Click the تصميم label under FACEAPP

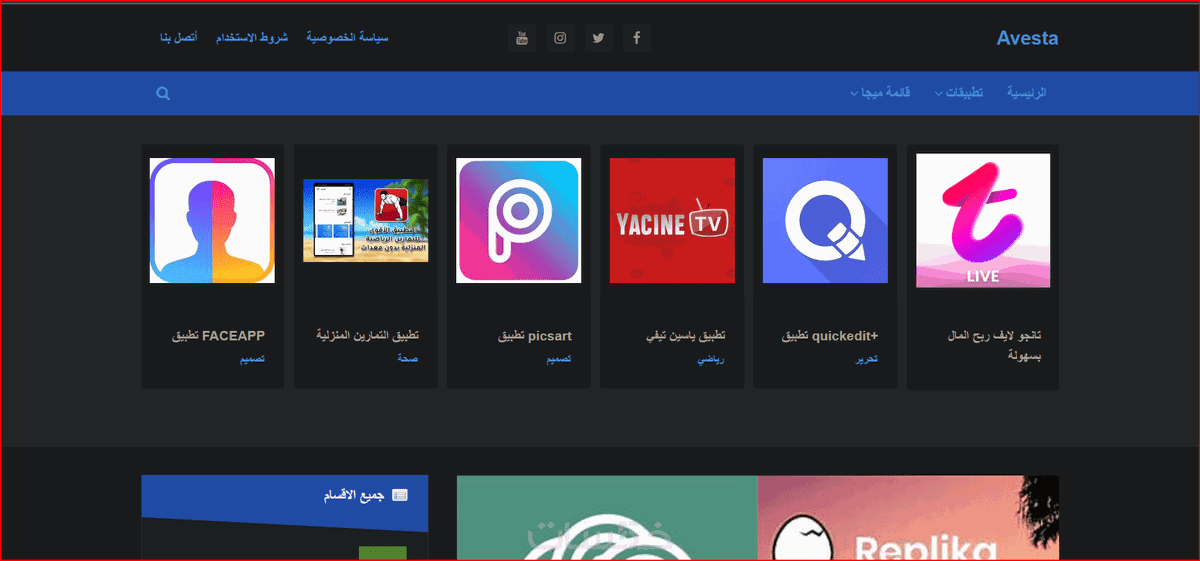252,359
